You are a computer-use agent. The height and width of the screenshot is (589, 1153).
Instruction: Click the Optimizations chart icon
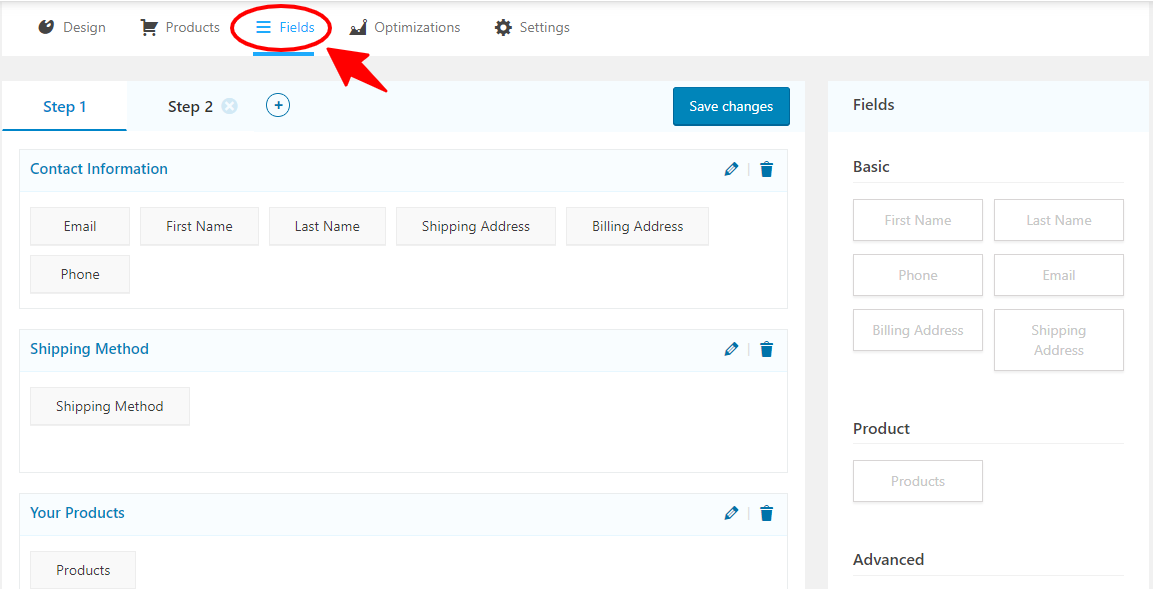tap(358, 28)
